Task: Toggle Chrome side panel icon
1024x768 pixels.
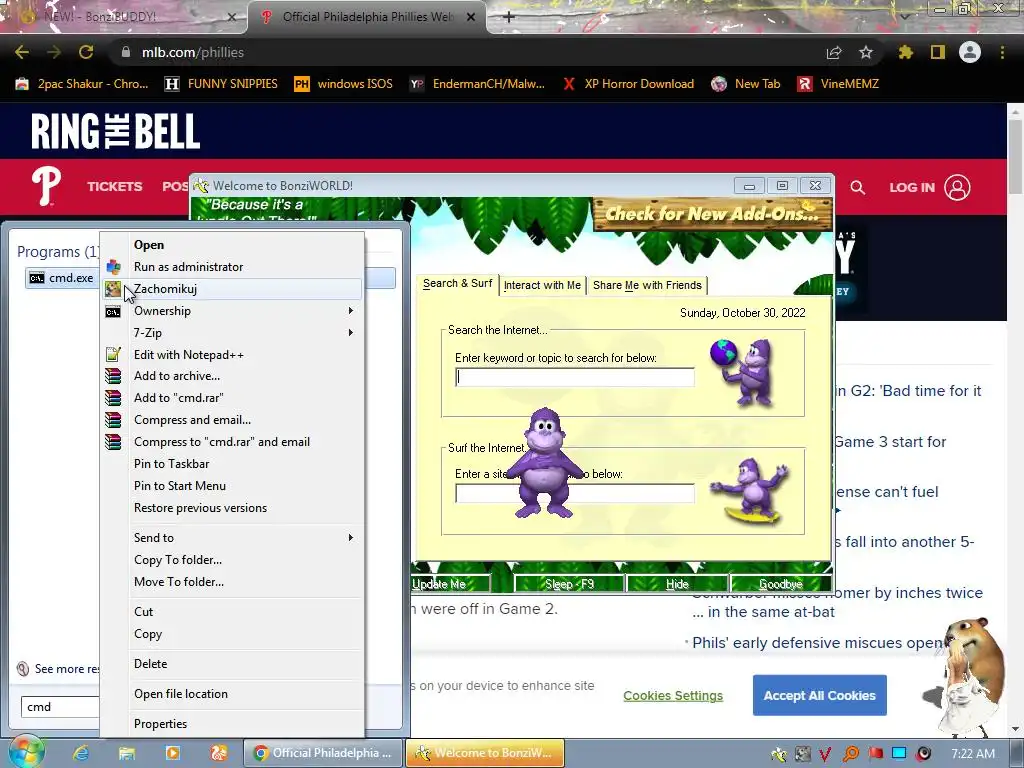Action: (938, 52)
